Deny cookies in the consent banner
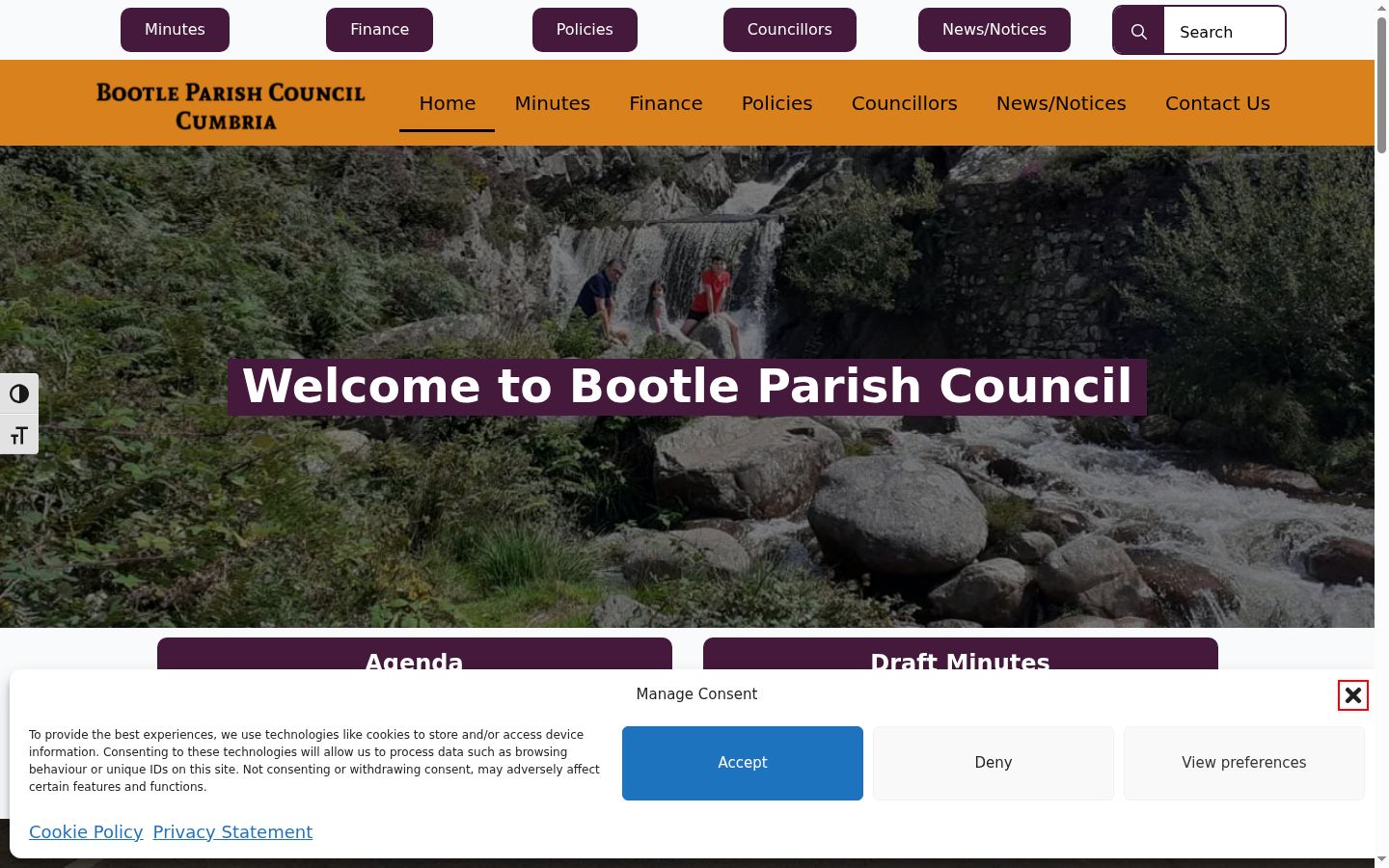The width and height of the screenshot is (1389, 868). 994,763
